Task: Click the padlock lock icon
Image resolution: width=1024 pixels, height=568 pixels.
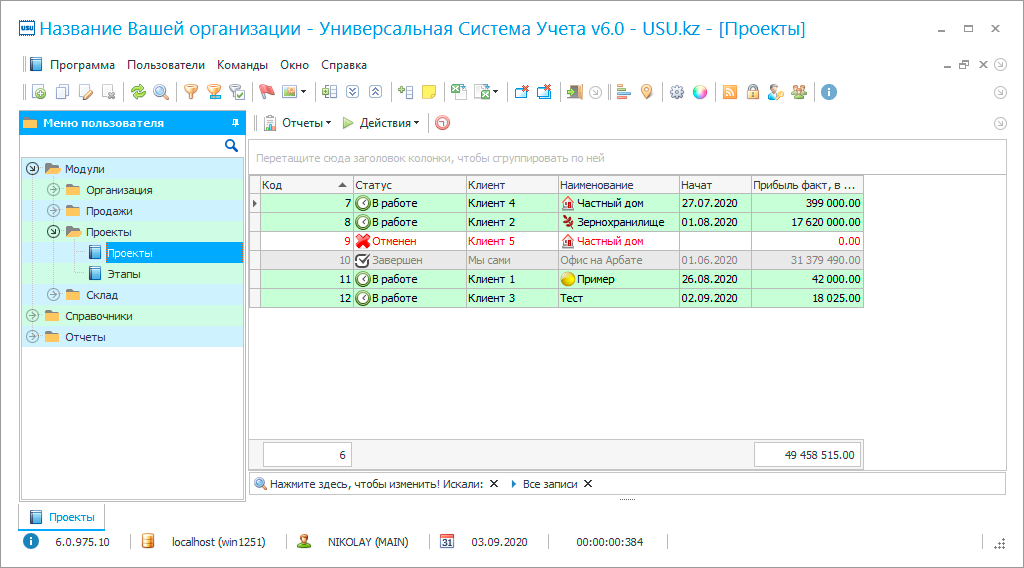Action: [753, 92]
